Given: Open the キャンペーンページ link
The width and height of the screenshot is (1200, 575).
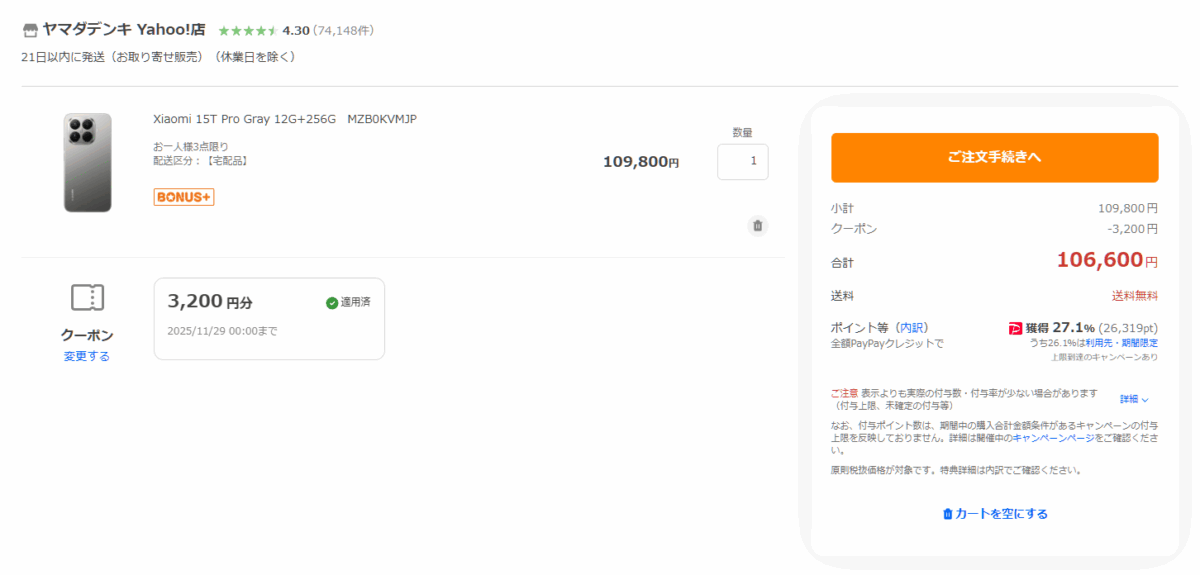Looking at the screenshot, I should 1053,438.
